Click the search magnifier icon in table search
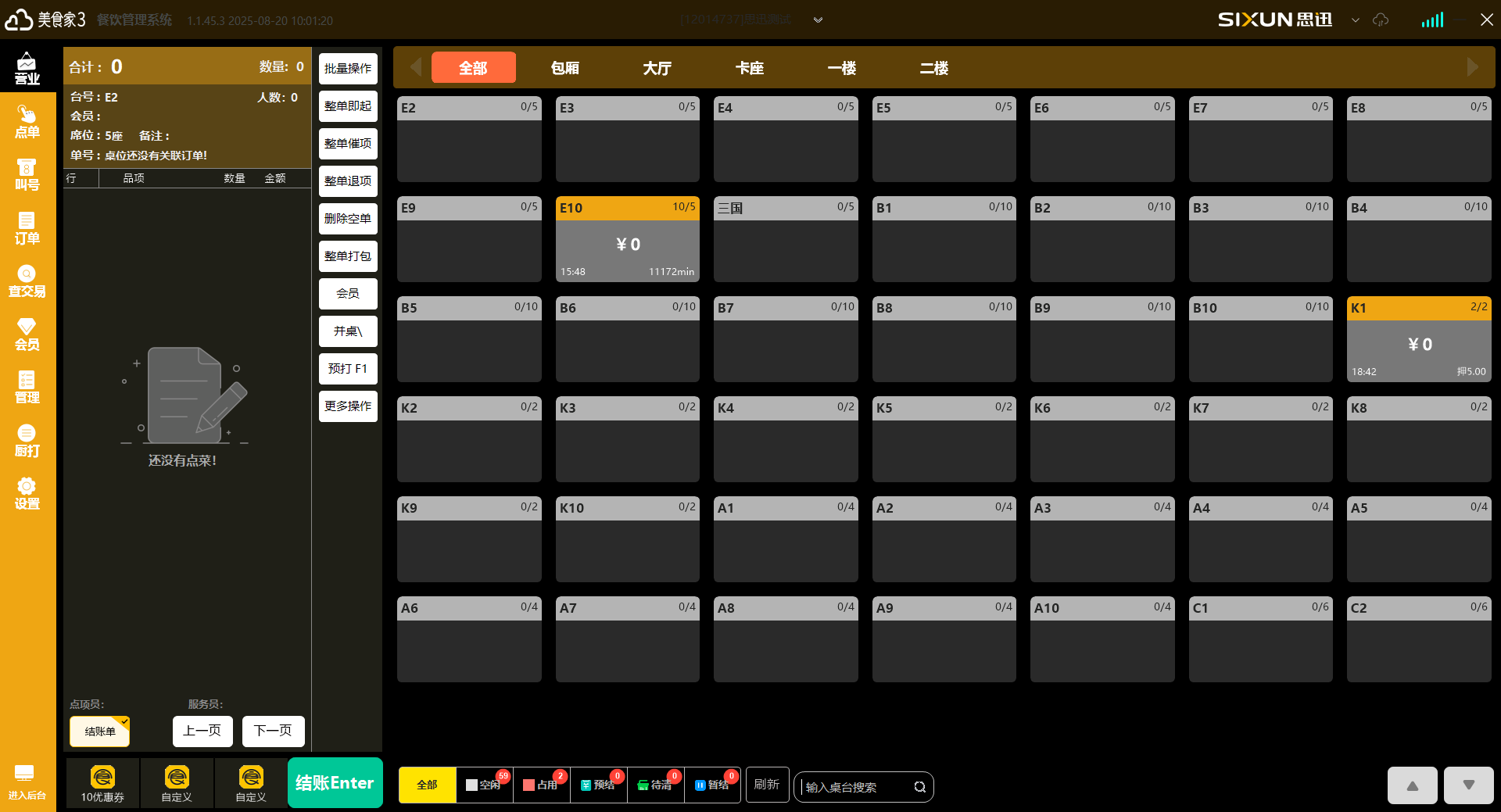The image size is (1501, 812). [x=920, y=787]
